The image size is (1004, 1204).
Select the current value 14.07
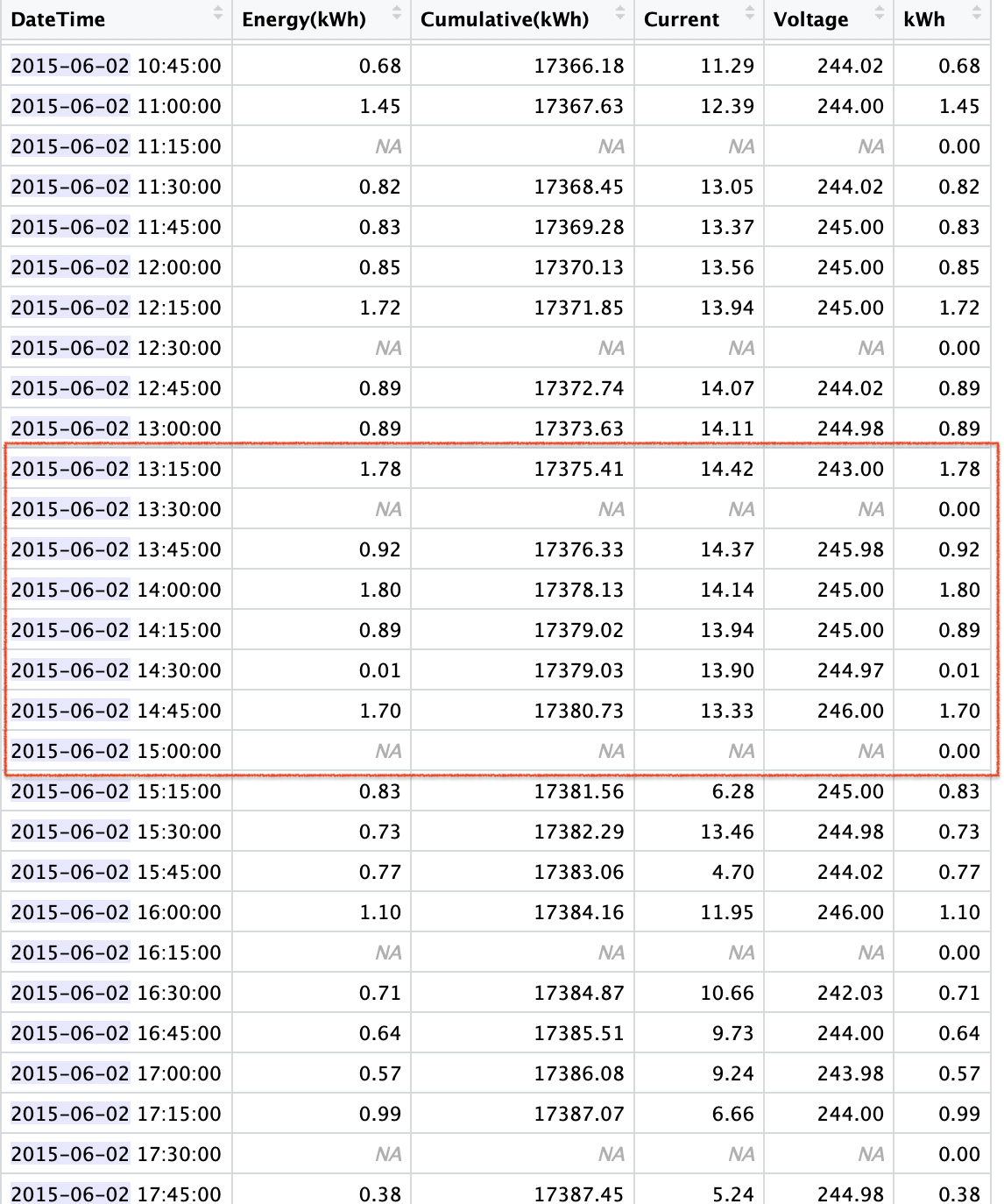pos(727,388)
